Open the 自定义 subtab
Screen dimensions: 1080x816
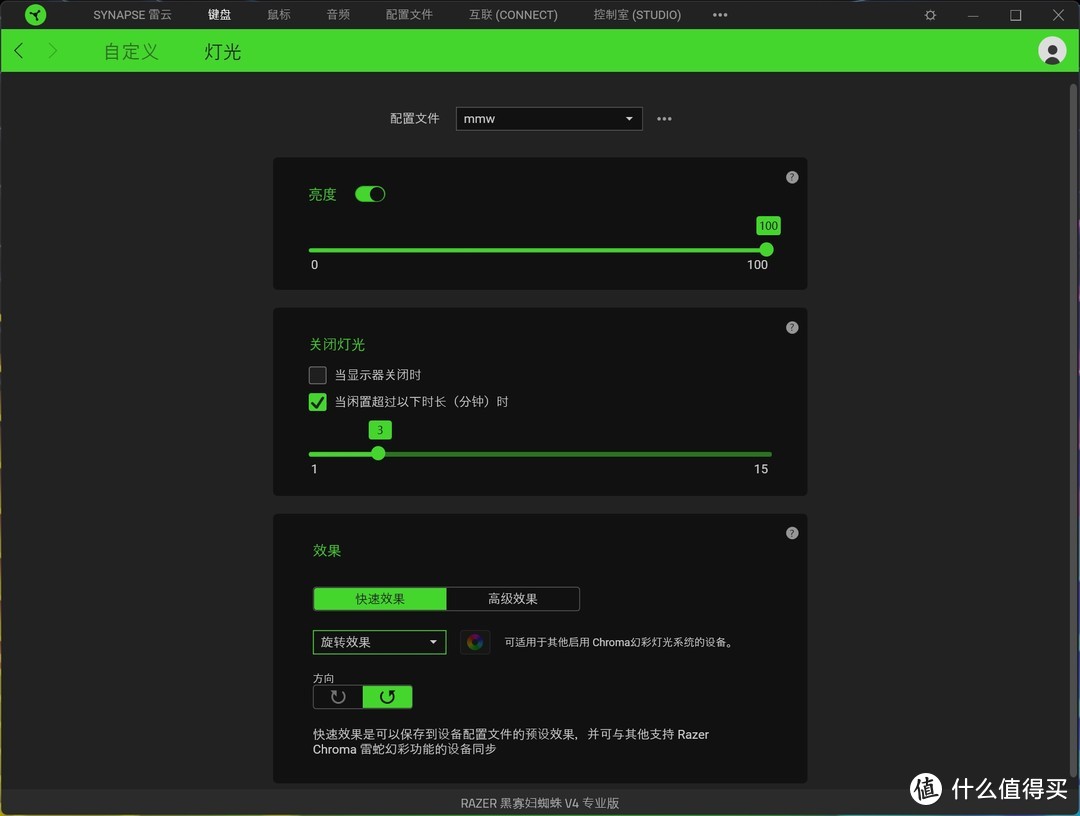[131, 52]
